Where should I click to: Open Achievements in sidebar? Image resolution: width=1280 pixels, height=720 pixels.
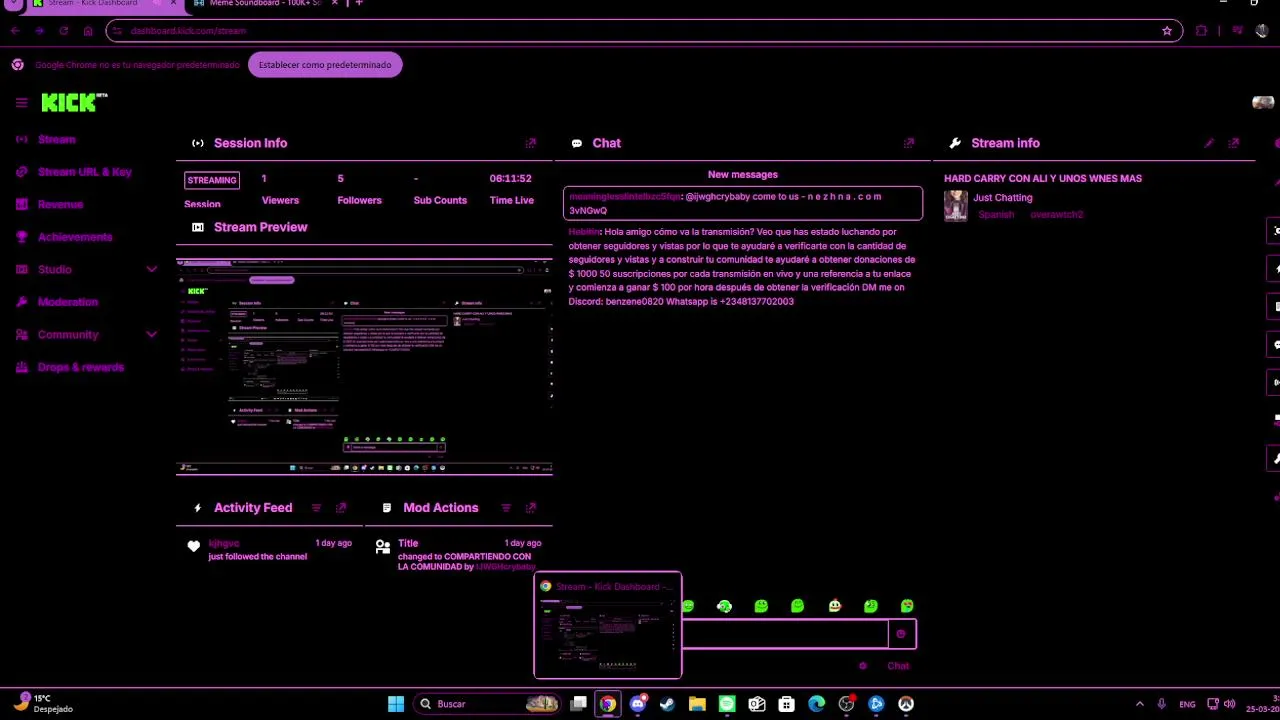point(75,237)
